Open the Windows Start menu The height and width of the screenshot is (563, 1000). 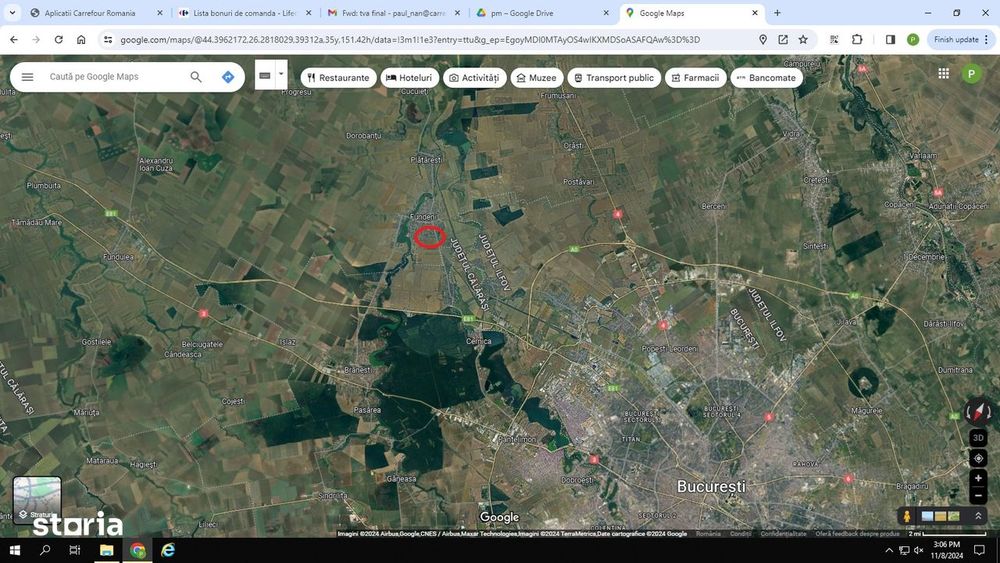[x=14, y=550]
